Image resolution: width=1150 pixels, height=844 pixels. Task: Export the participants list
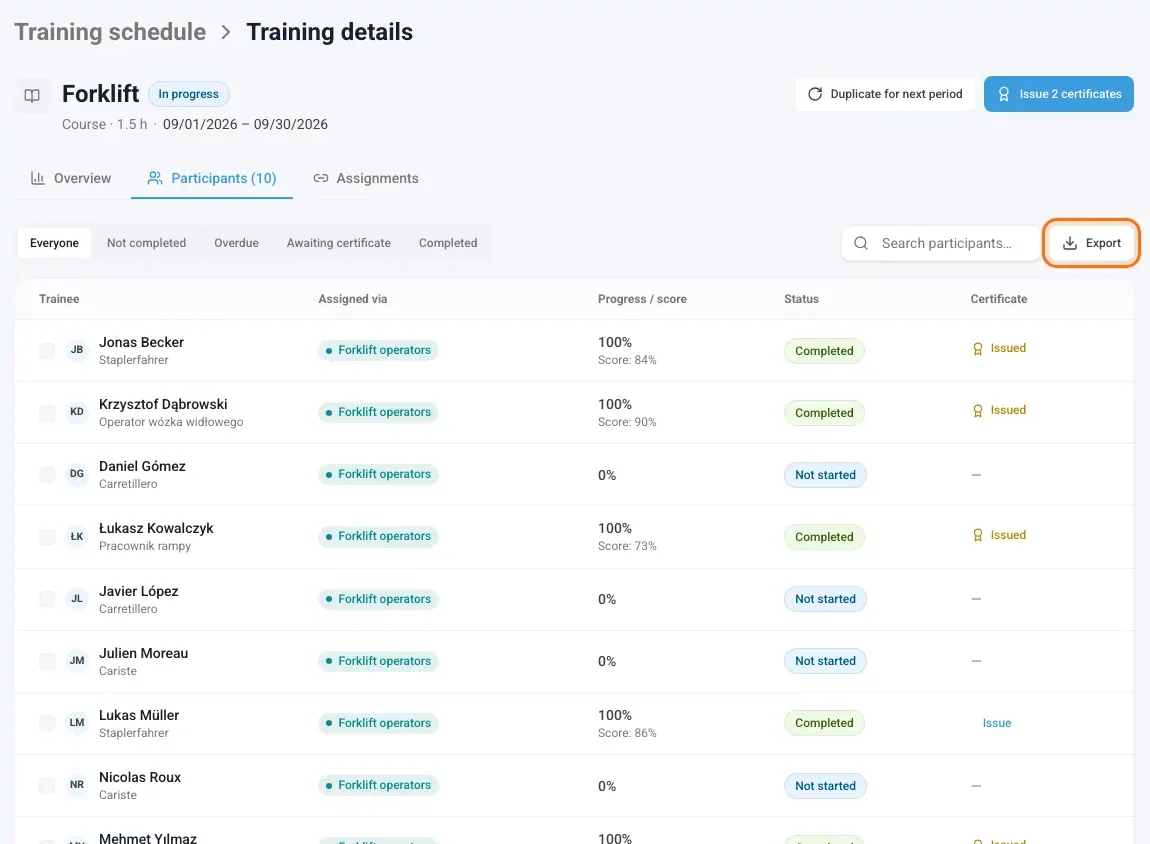tap(1091, 243)
